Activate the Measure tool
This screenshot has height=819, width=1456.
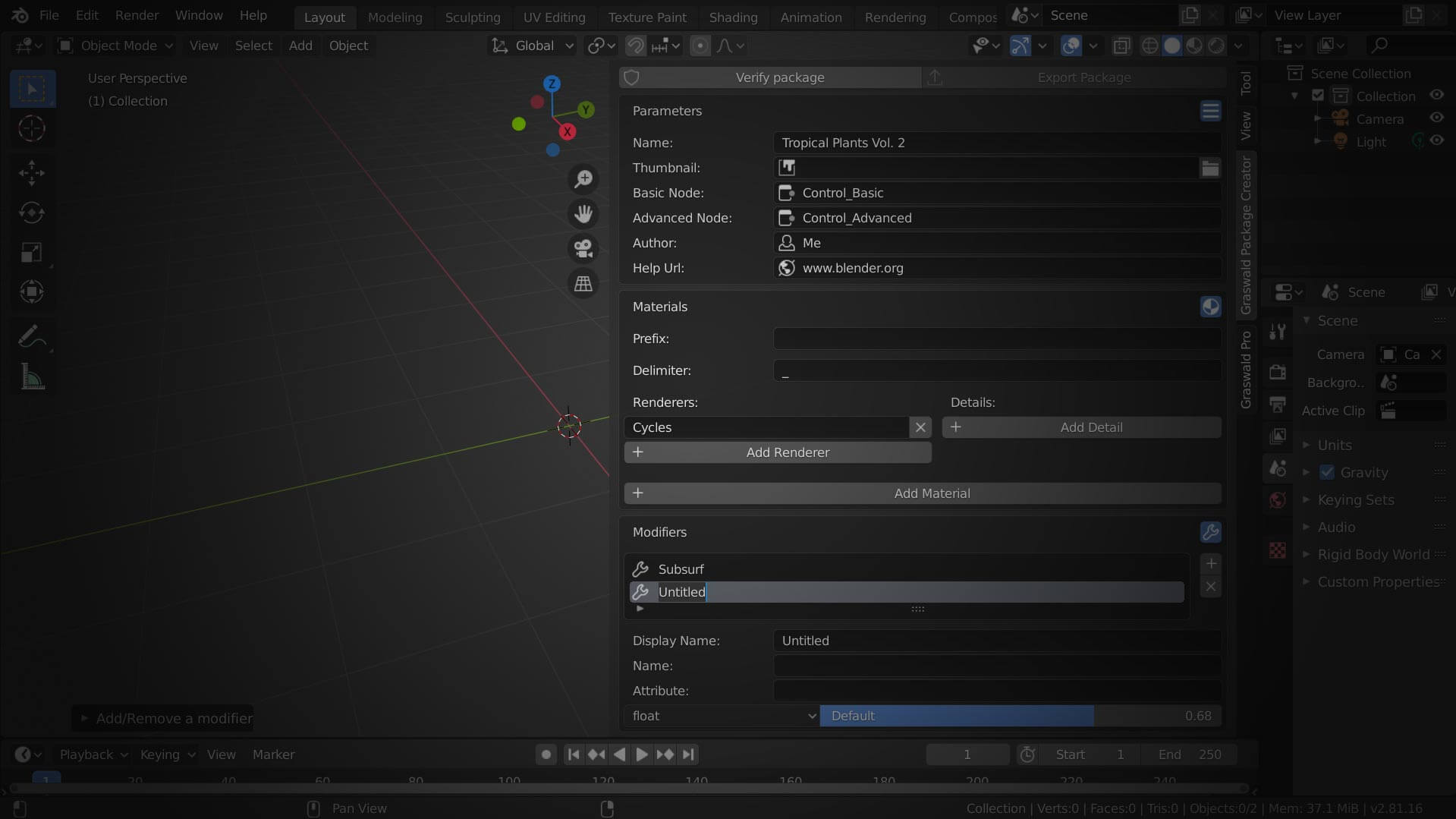pos(32,376)
